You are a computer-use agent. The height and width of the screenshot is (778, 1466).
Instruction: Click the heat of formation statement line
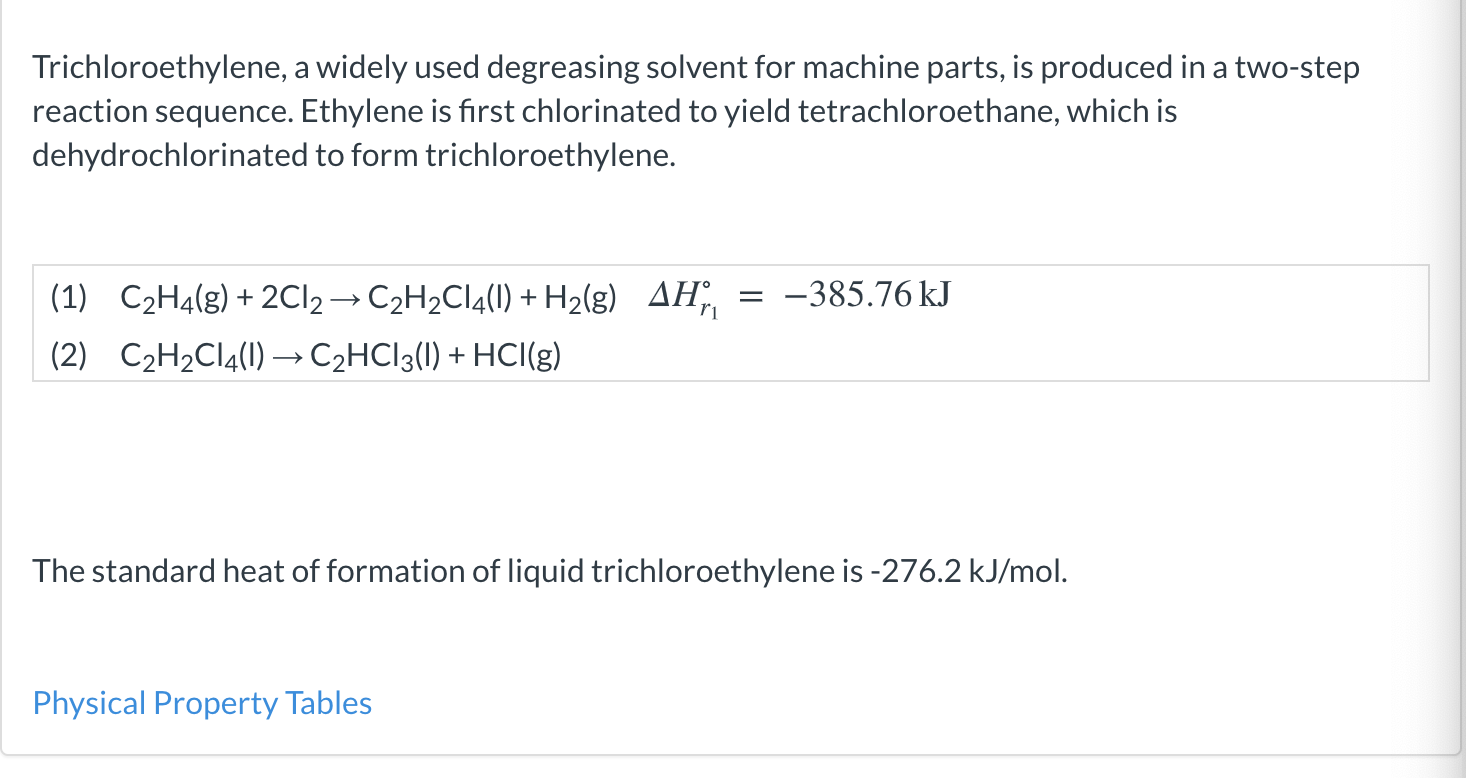point(549,570)
